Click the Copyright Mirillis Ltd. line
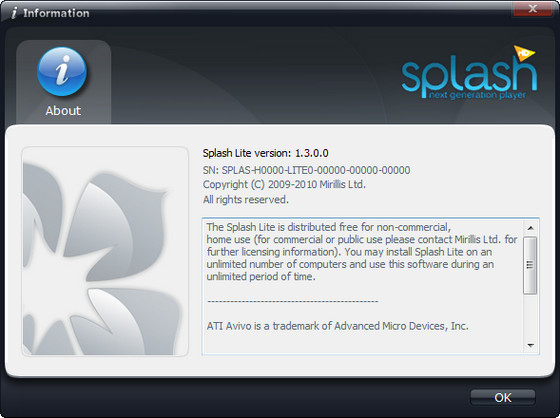This screenshot has height=418, width=560. 284,185
